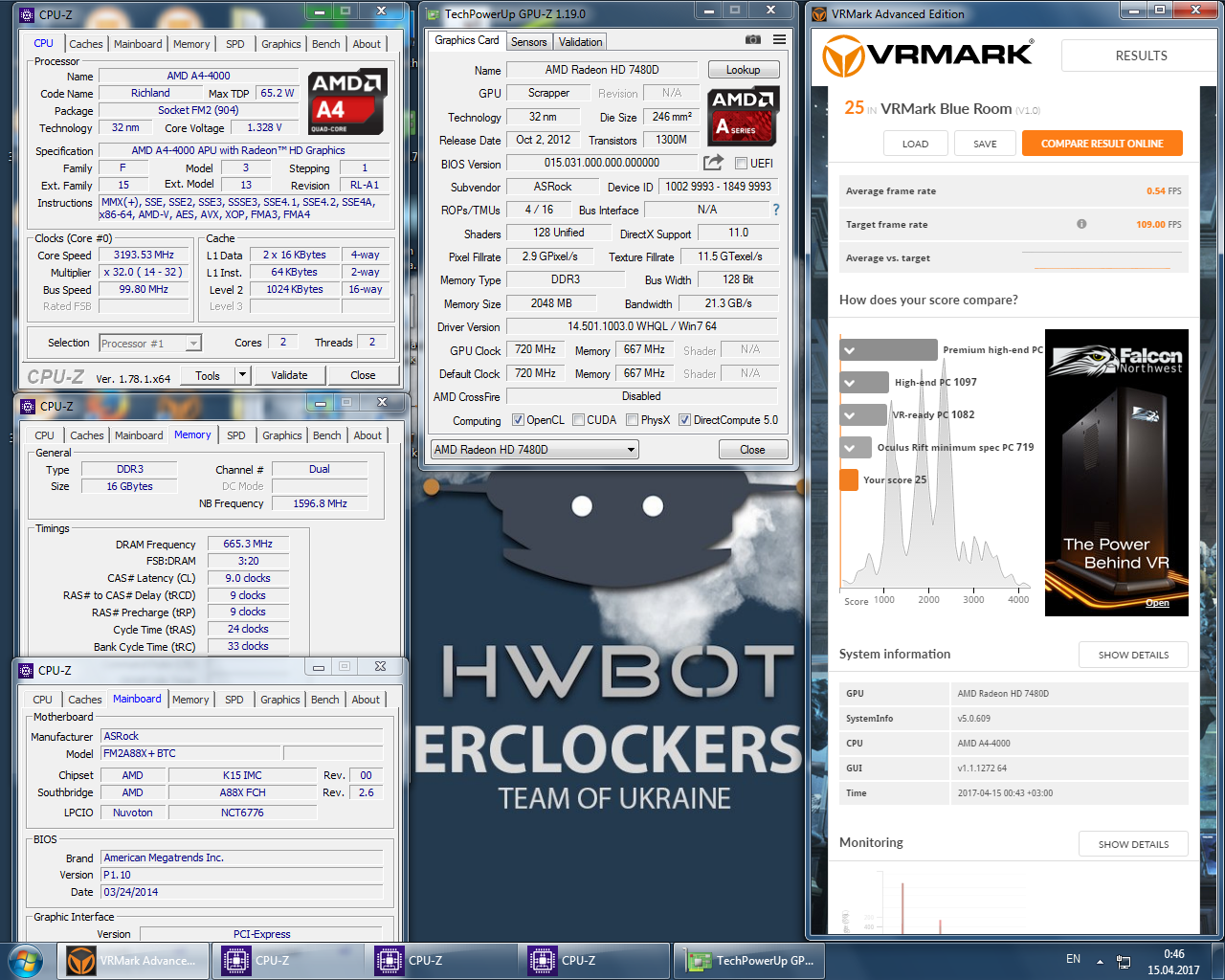Open the Processor #1 selection dropdown
The height and width of the screenshot is (980, 1225).
(150, 343)
